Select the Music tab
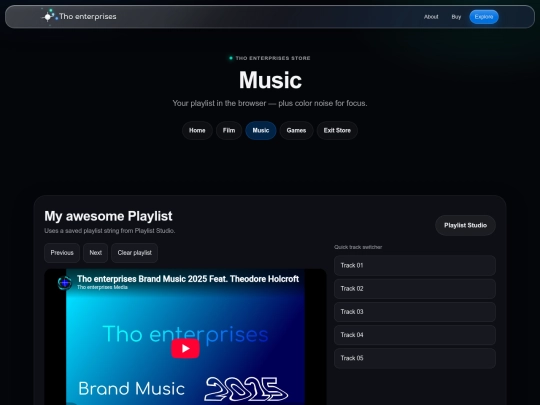This screenshot has height=405, width=540. click(261, 131)
